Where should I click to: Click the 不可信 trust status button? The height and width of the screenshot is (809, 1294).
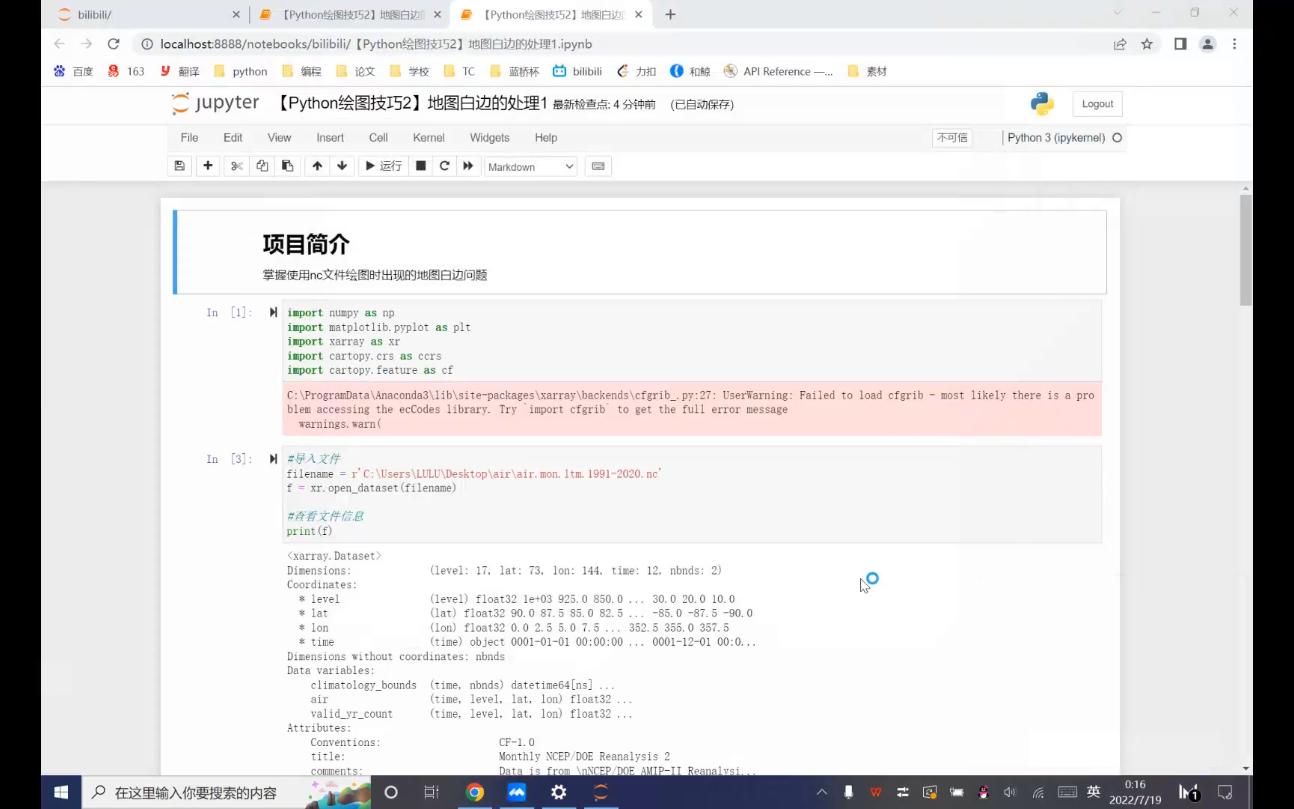point(951,137)
